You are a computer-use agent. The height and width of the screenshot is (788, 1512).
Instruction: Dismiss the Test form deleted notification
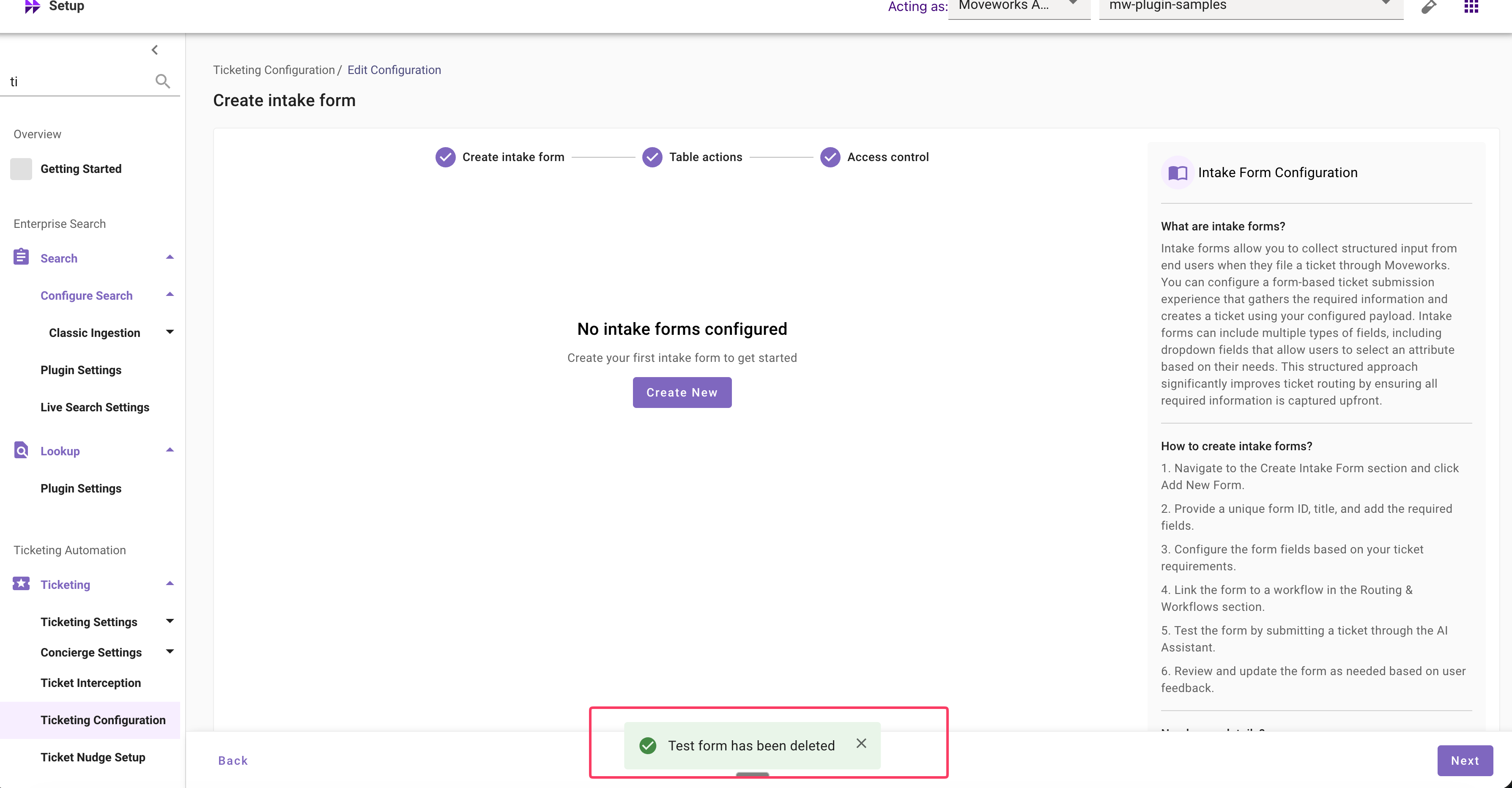coord(861,744)
